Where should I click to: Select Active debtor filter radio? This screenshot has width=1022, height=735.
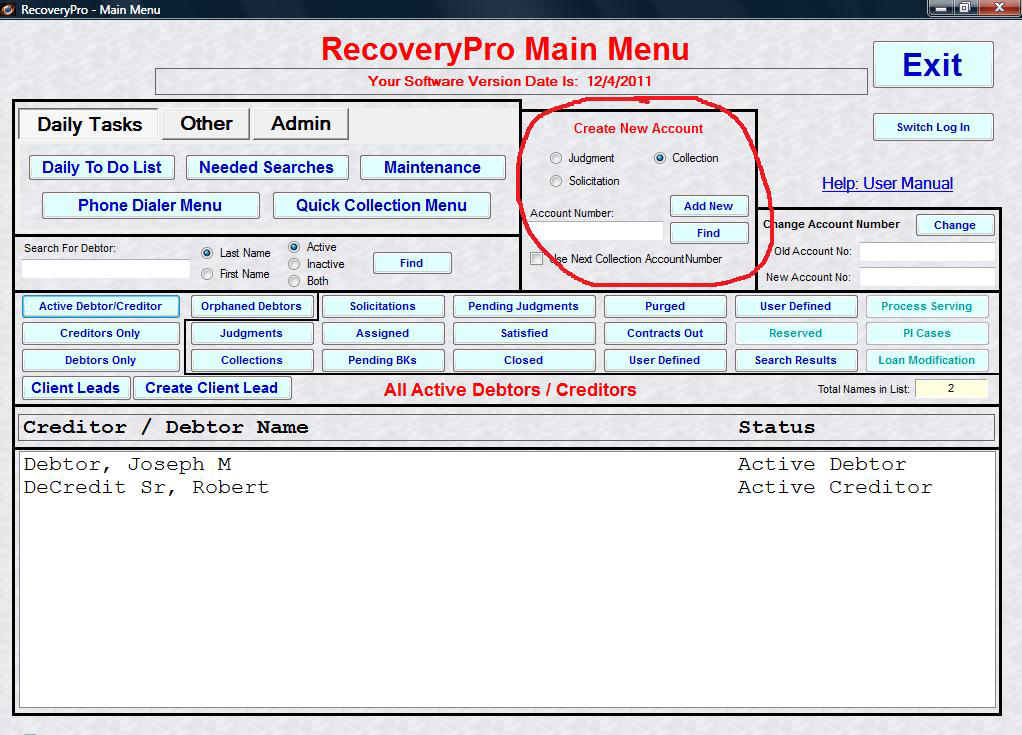294,247
